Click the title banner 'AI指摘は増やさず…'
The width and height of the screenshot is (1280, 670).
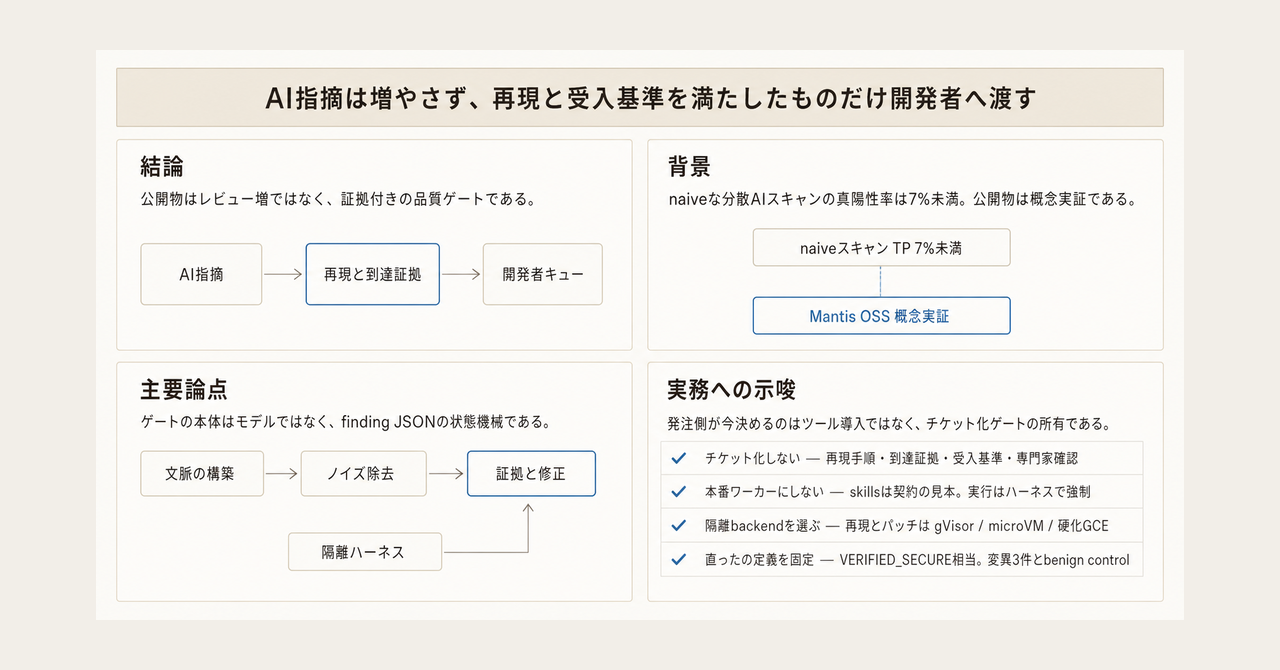[640, 97]
